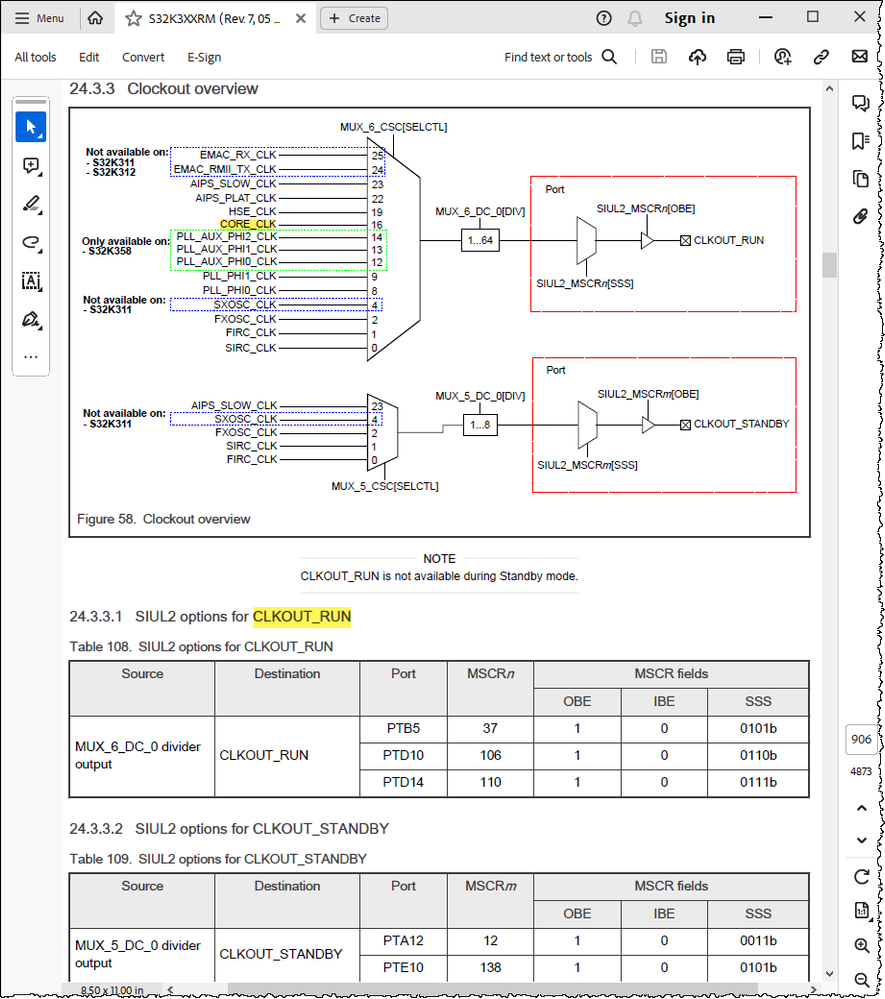Click the CLKOUT_STANDBY destination cell
The width and height of the screenshot is (885, 999).
click(x=287, y=954)
